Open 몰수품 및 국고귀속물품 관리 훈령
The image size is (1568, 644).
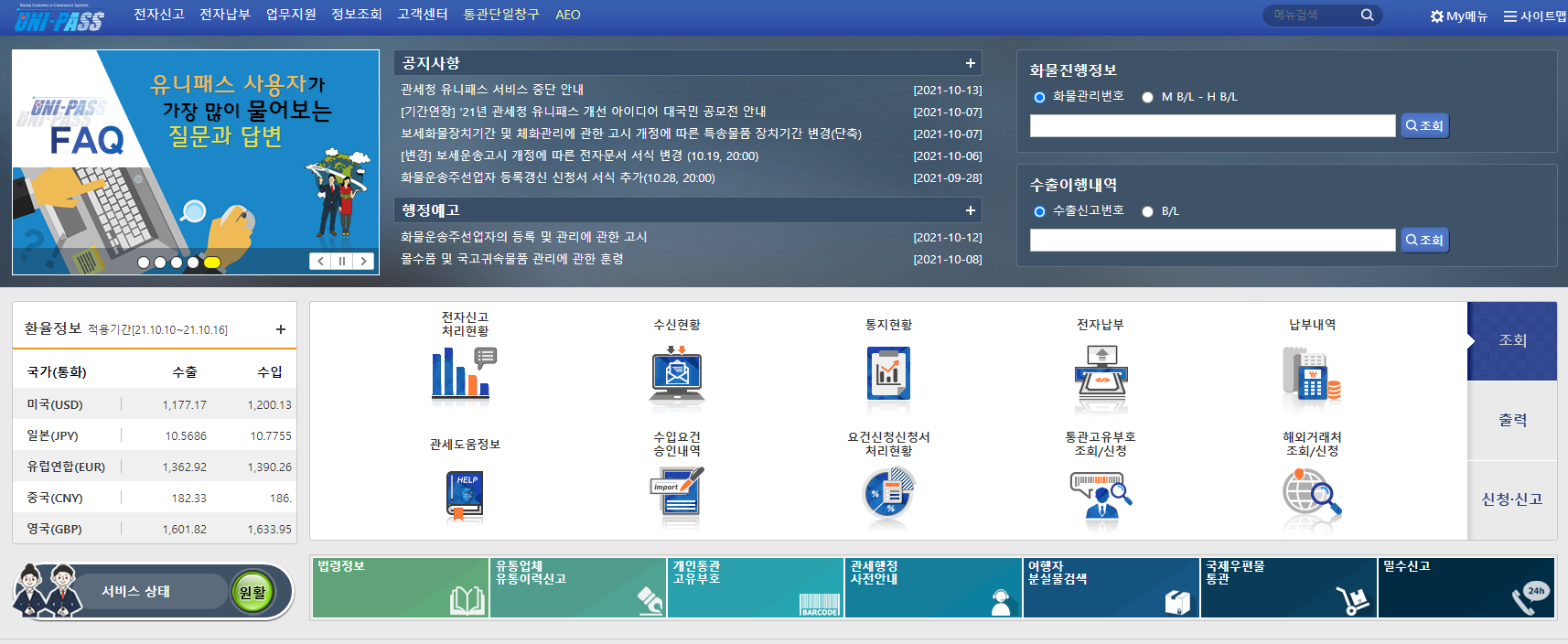coord(512,259)
